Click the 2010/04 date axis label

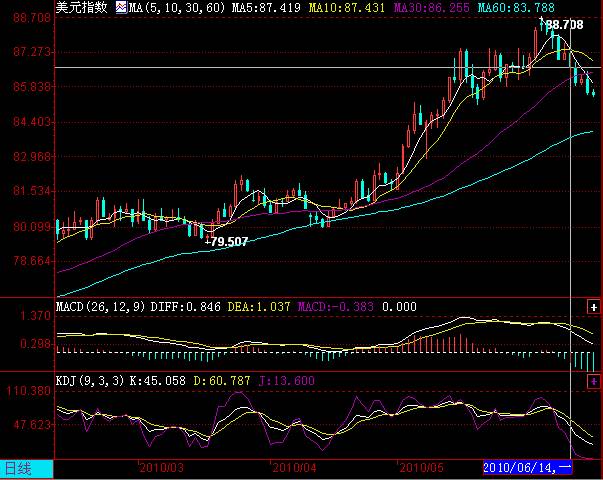point(294,468)
